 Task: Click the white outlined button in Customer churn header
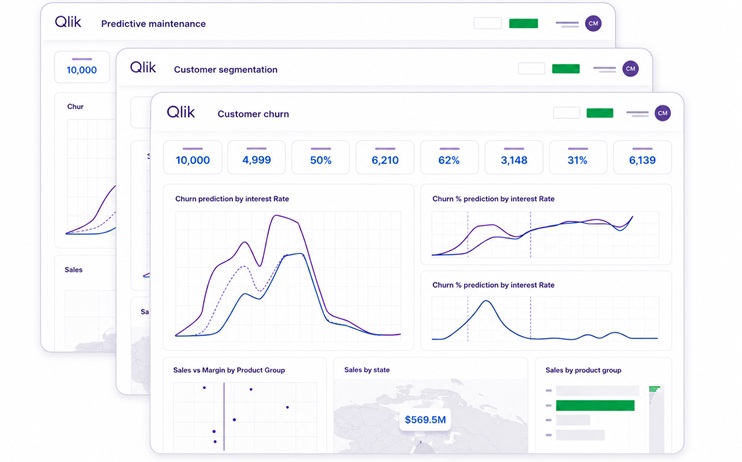pos(566,113)
